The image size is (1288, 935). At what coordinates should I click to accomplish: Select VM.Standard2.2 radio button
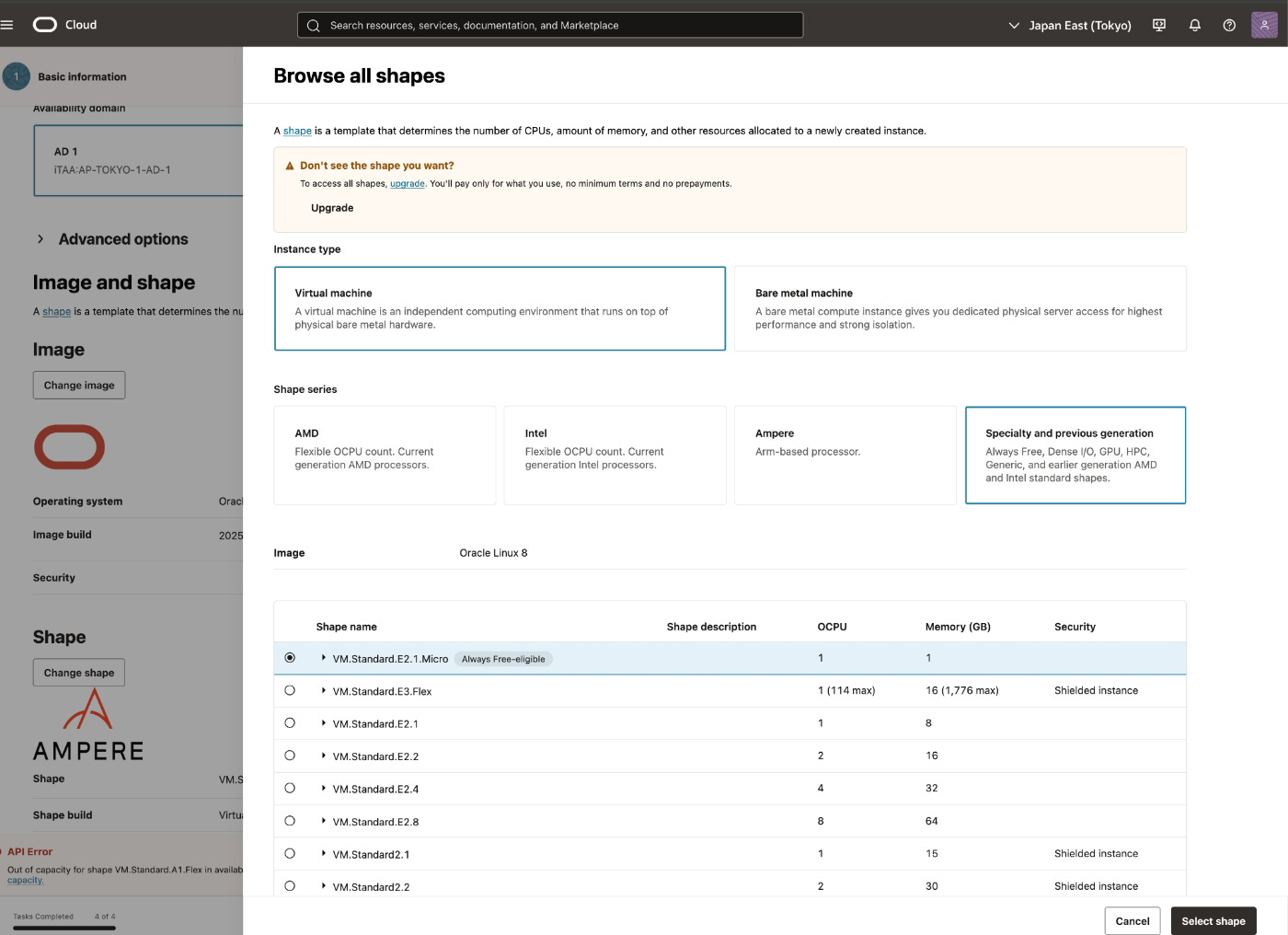pyautogui.click(x=290, y=886)
